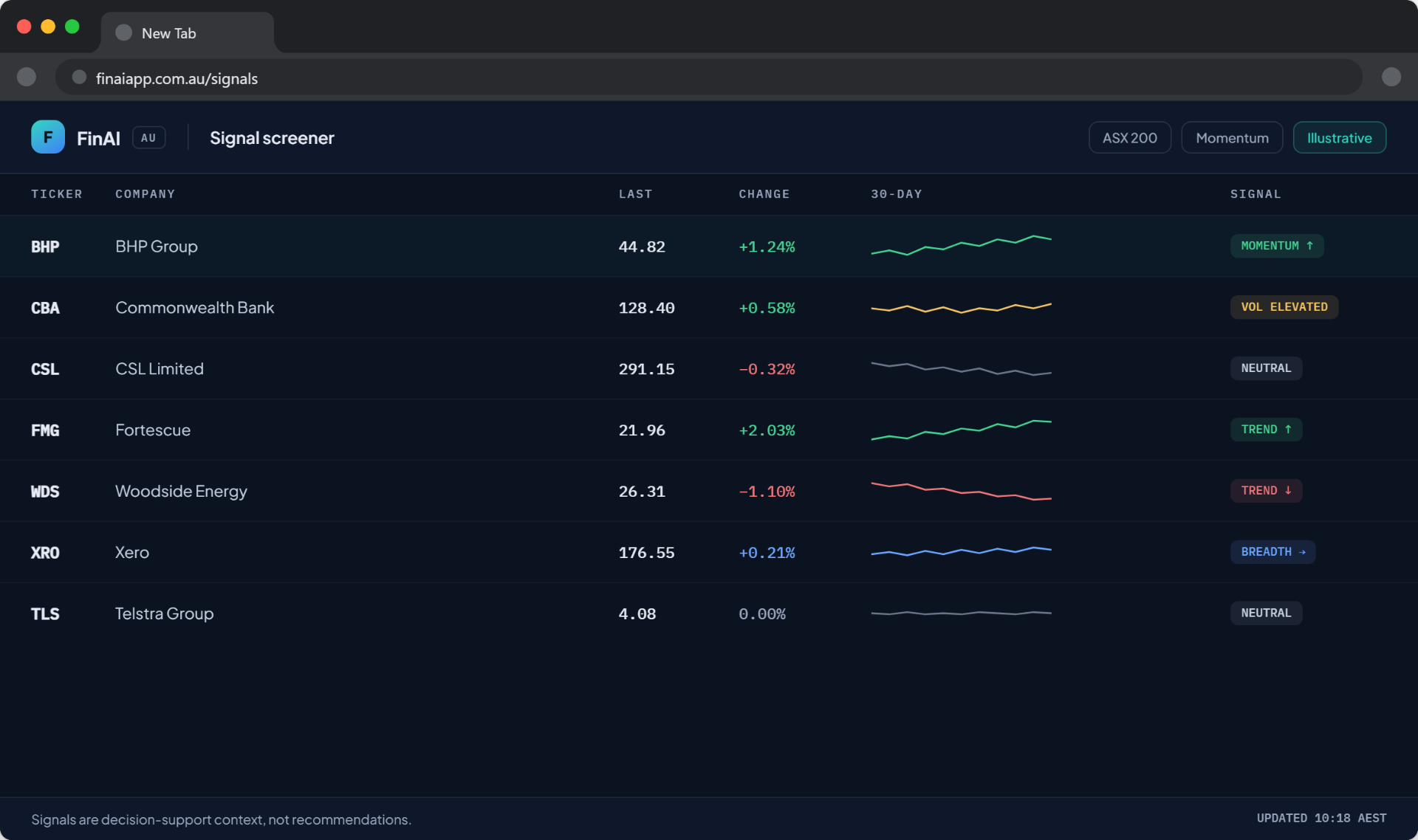Click the browser back button circle
1418x840 pixels.
click(x=27, y=78)
